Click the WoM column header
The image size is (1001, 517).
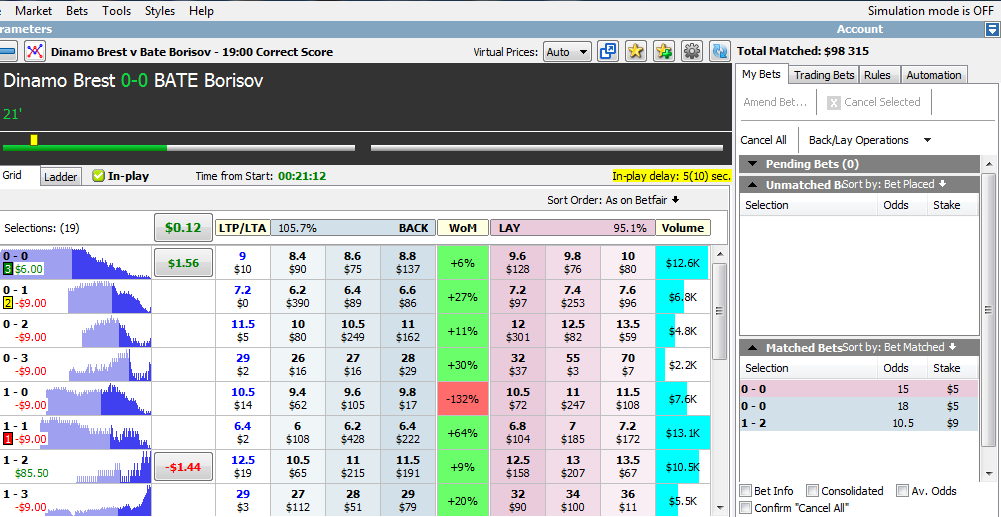(x=463, y=228)
